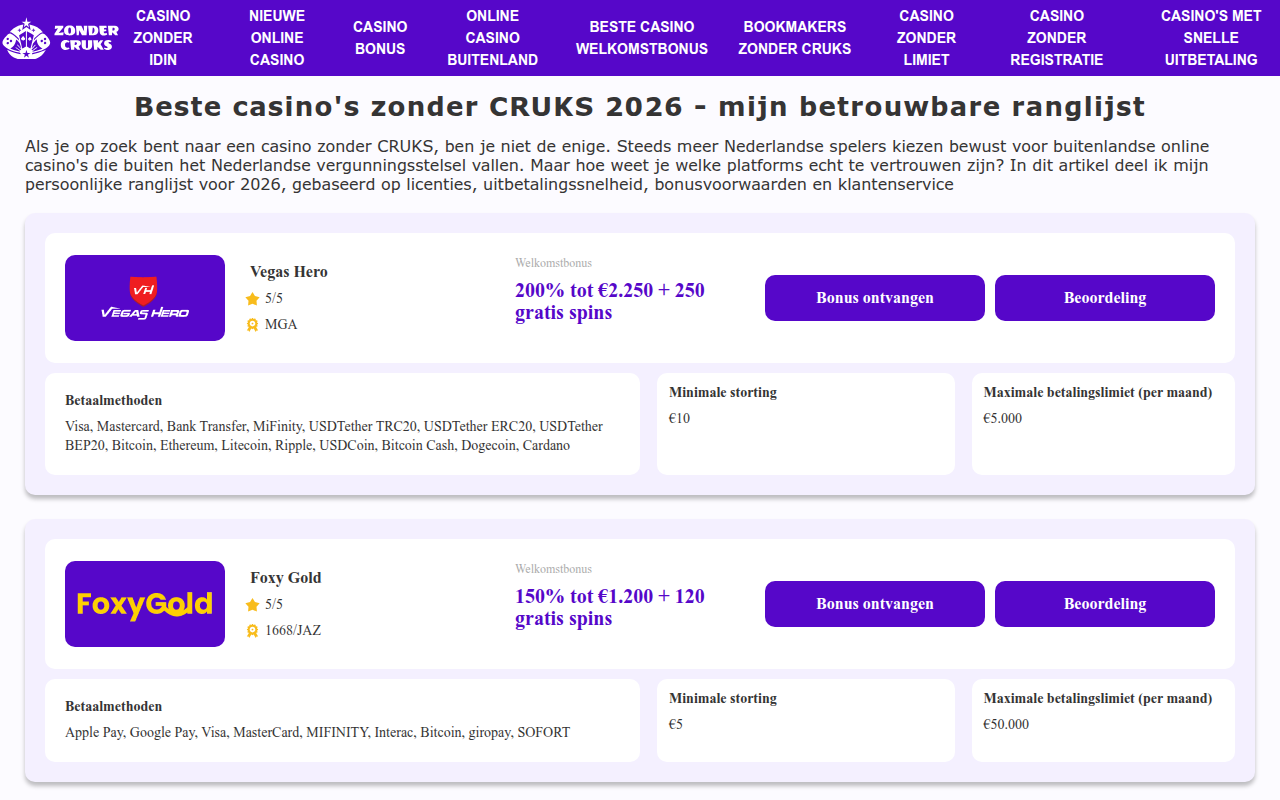Click the Beste casino's zonder CRUKS 2026 heading
This screenshot has width=1280, height=800.
click(x=640, y=107)
